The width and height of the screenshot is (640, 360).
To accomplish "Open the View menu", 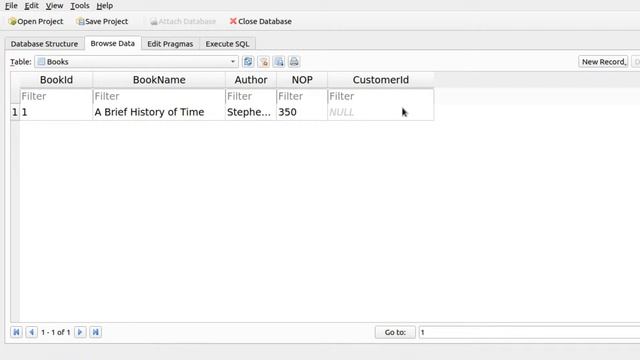I will tap(54, 6).
